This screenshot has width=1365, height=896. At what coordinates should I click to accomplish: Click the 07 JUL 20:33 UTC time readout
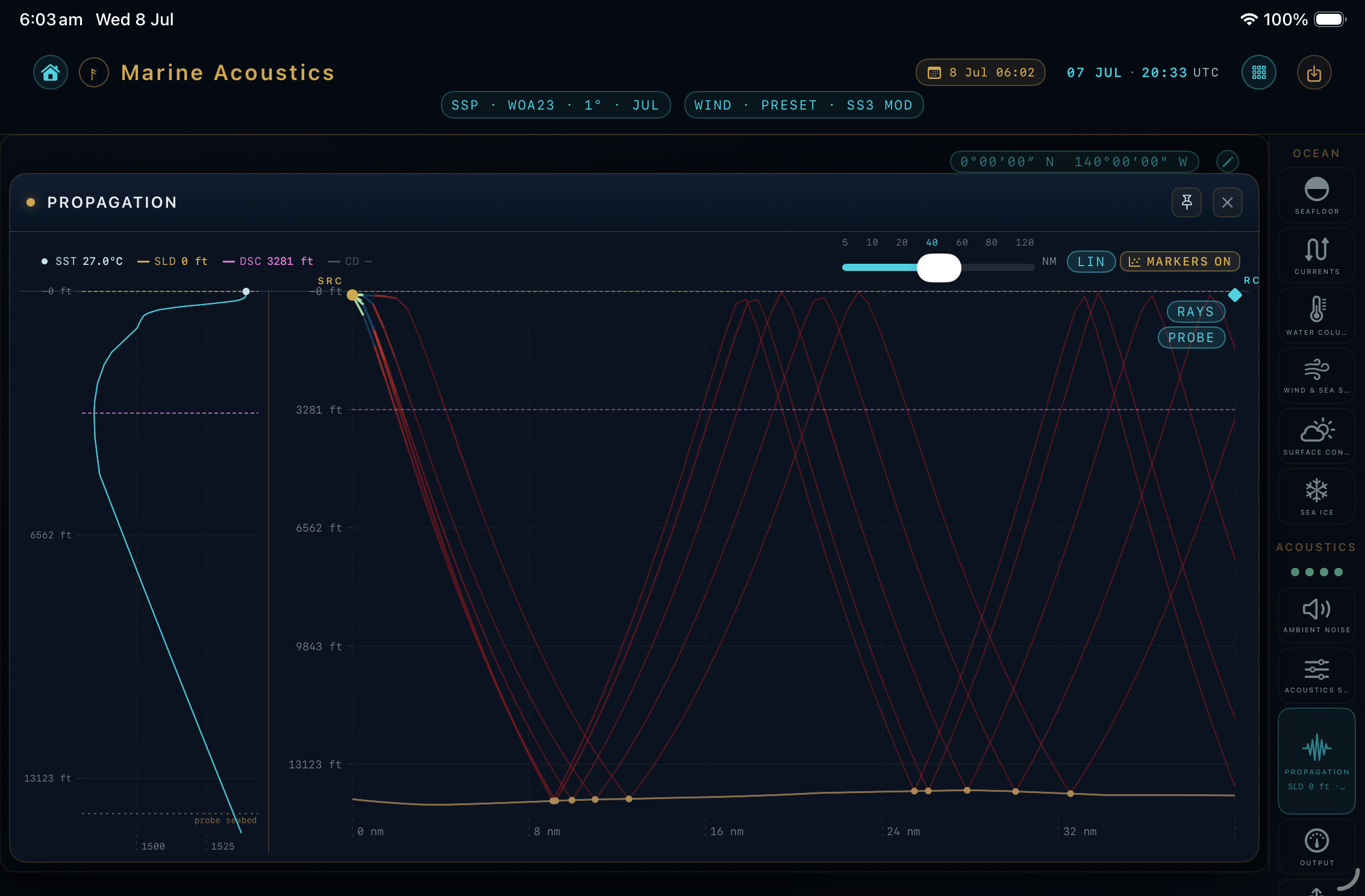point(1143,73)
